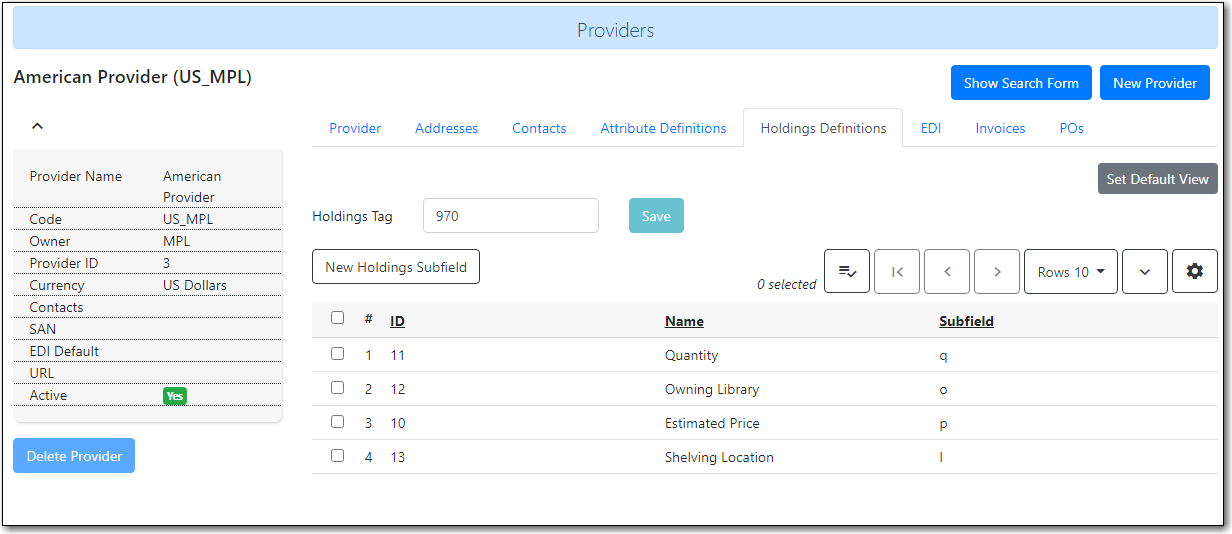Click ID cell 11
Screen dimensions: 1232x534
[x=397, y=355]
